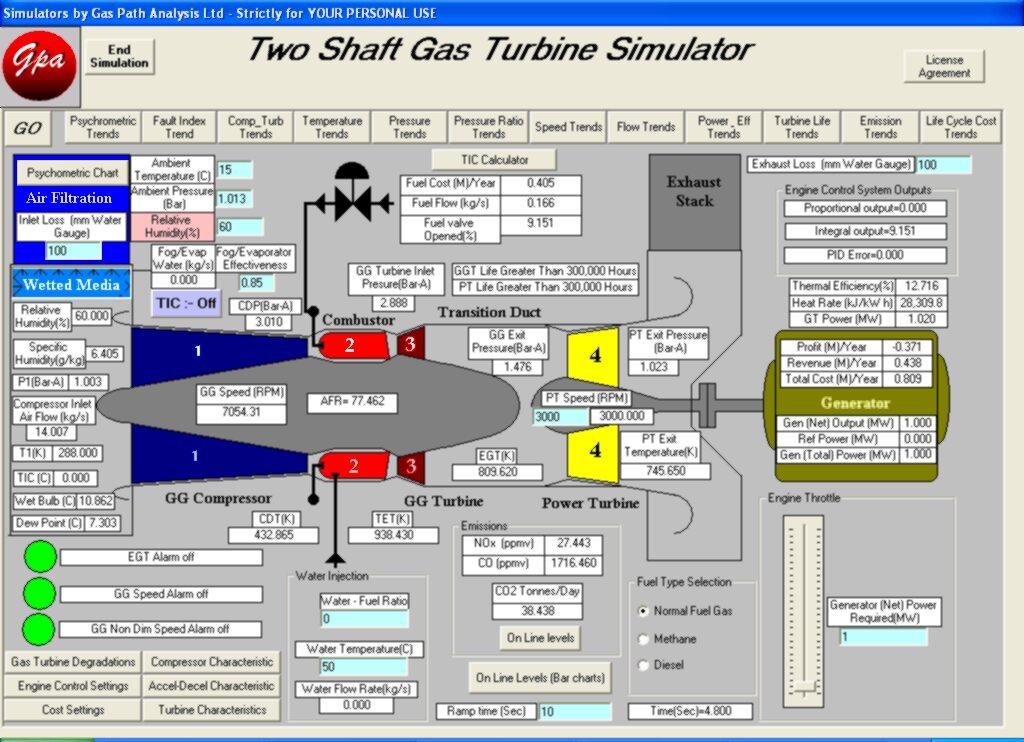Click the olive Generator graphic
1024x742 pixels.
(855, 402)
